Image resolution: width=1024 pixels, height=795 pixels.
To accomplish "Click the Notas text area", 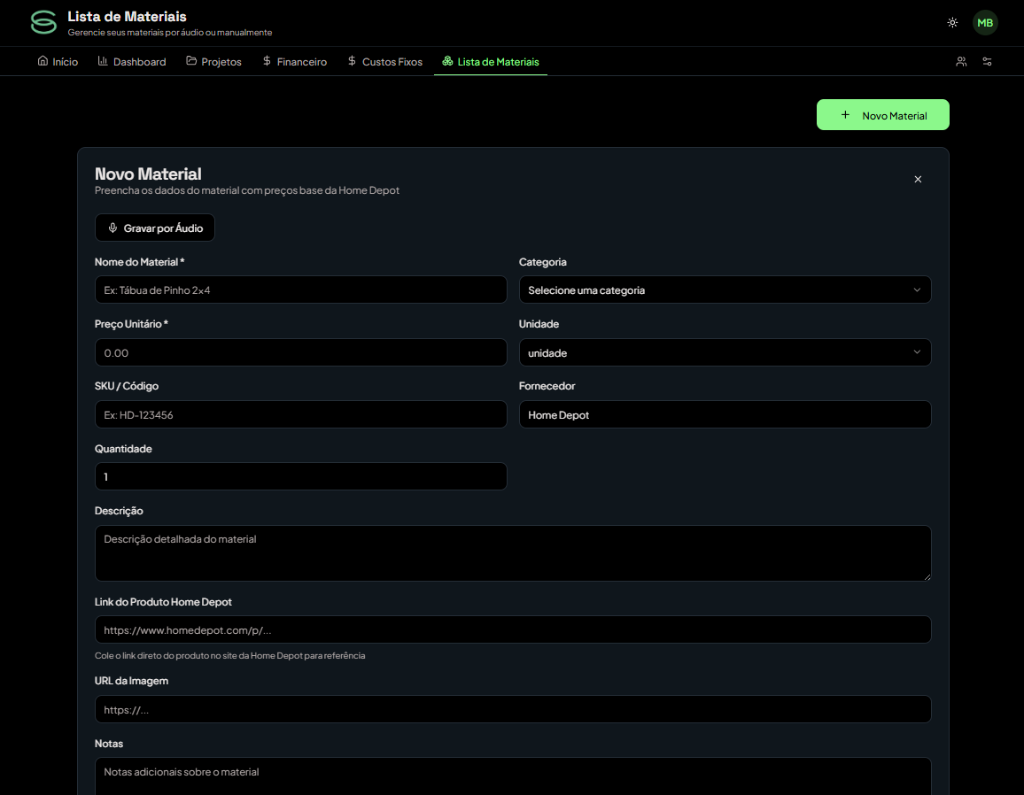I will [x=513, y=776].
